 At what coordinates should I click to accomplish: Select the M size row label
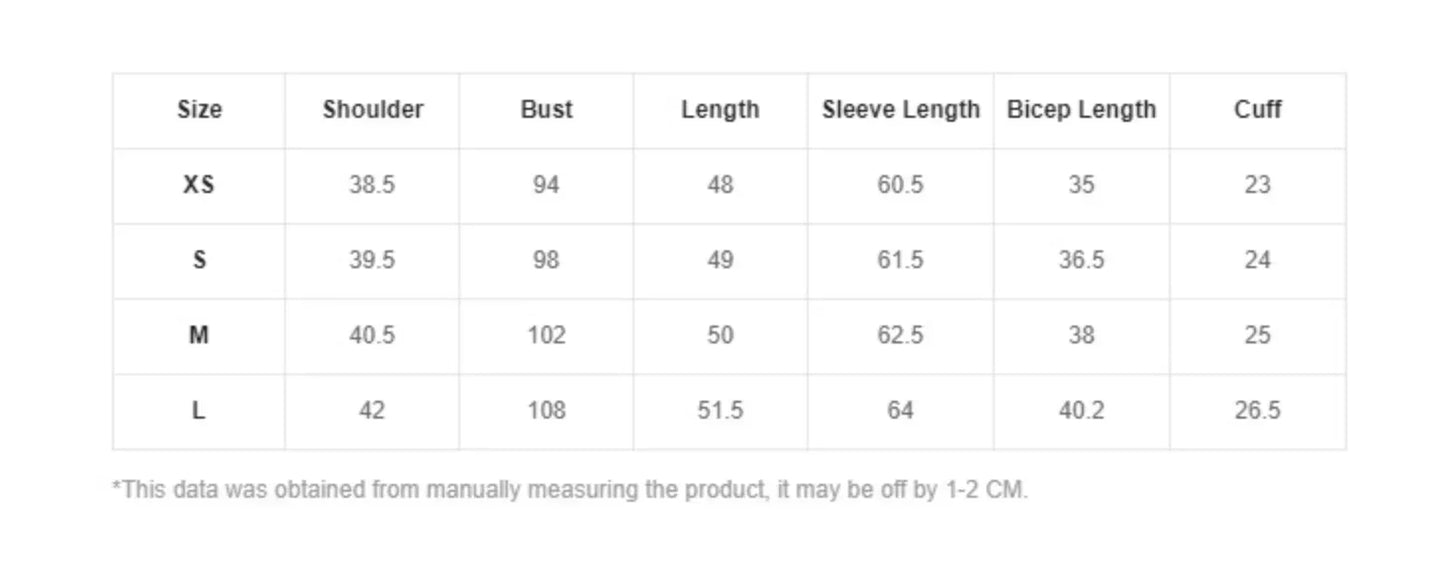tap(199, 335)
